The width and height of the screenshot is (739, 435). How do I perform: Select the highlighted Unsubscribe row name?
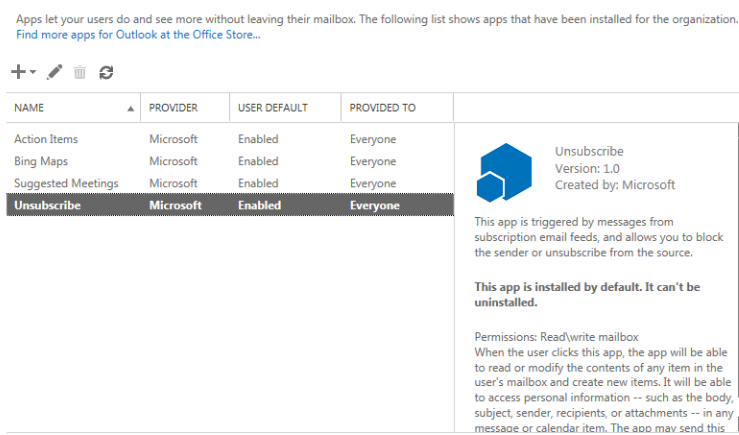[x=47, y=205]
